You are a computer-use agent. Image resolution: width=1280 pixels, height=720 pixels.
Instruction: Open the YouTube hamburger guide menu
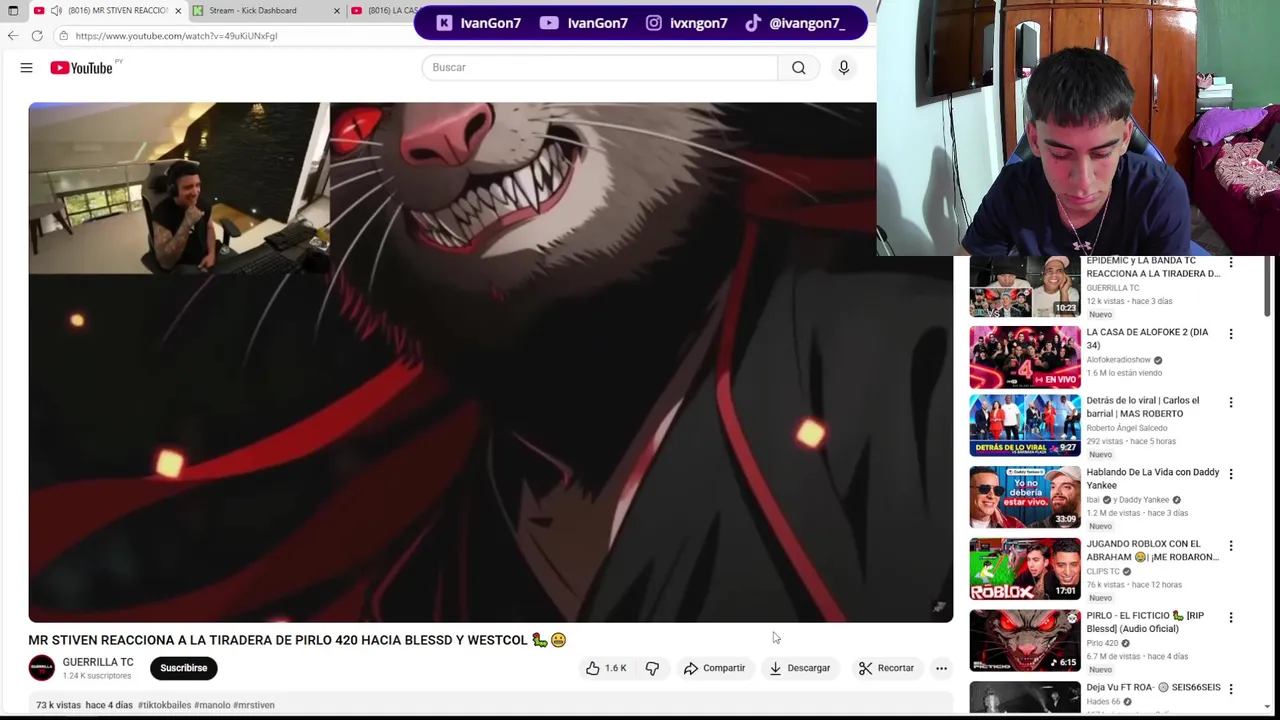point(26,68)
